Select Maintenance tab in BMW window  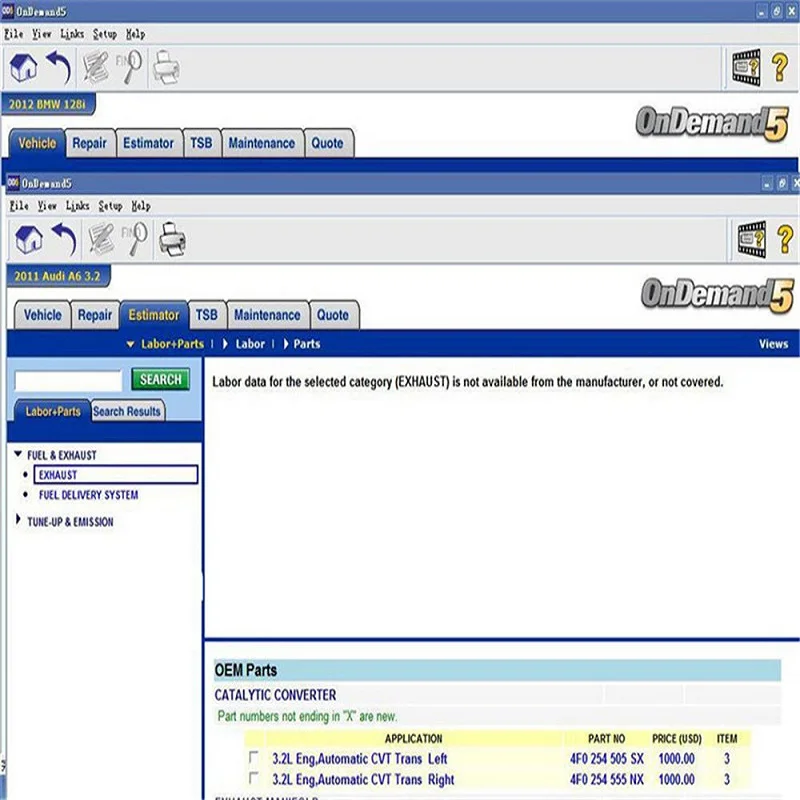pos(262,143)
